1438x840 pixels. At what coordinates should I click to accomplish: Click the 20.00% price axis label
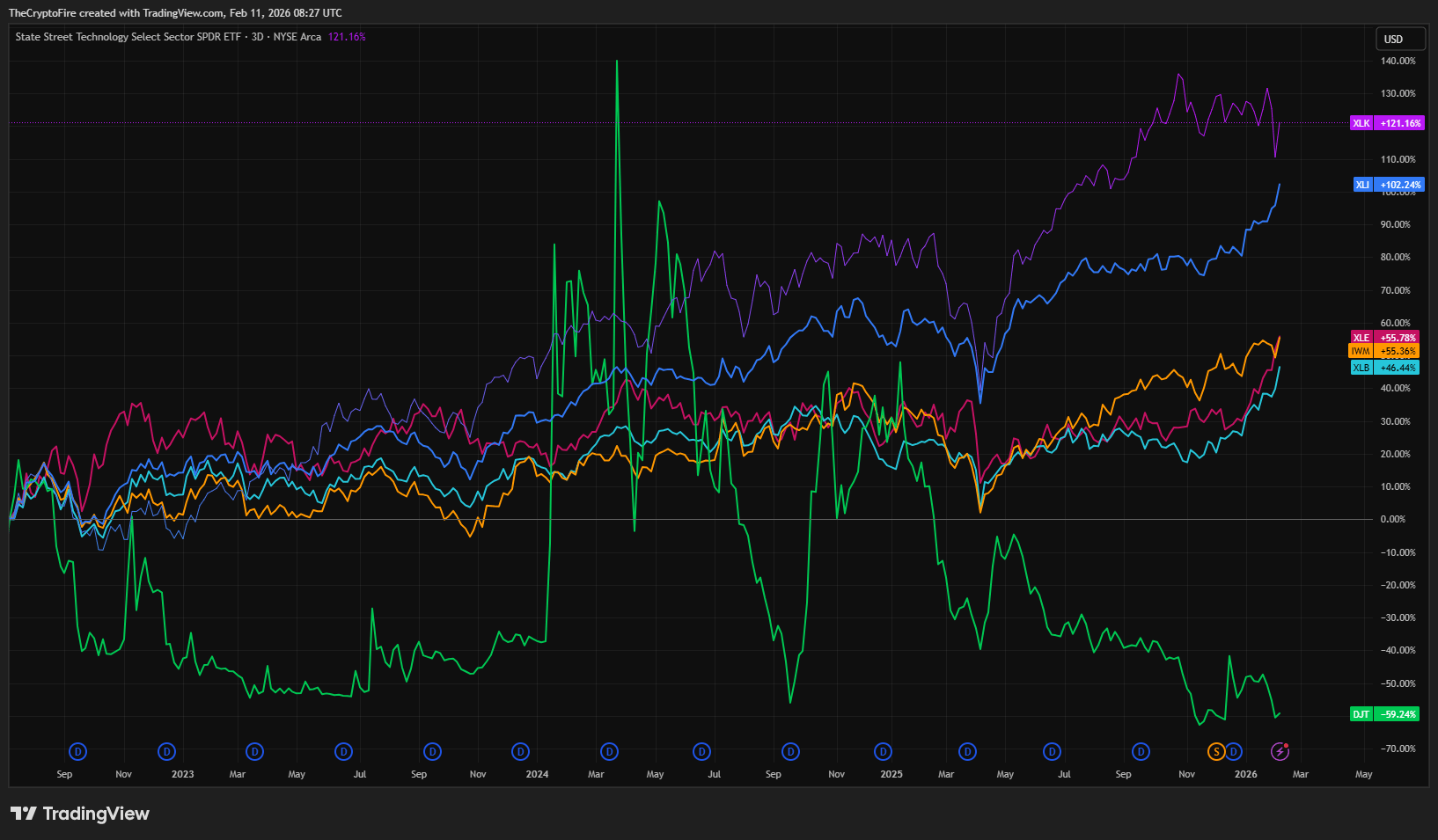tap(1396, 454)
